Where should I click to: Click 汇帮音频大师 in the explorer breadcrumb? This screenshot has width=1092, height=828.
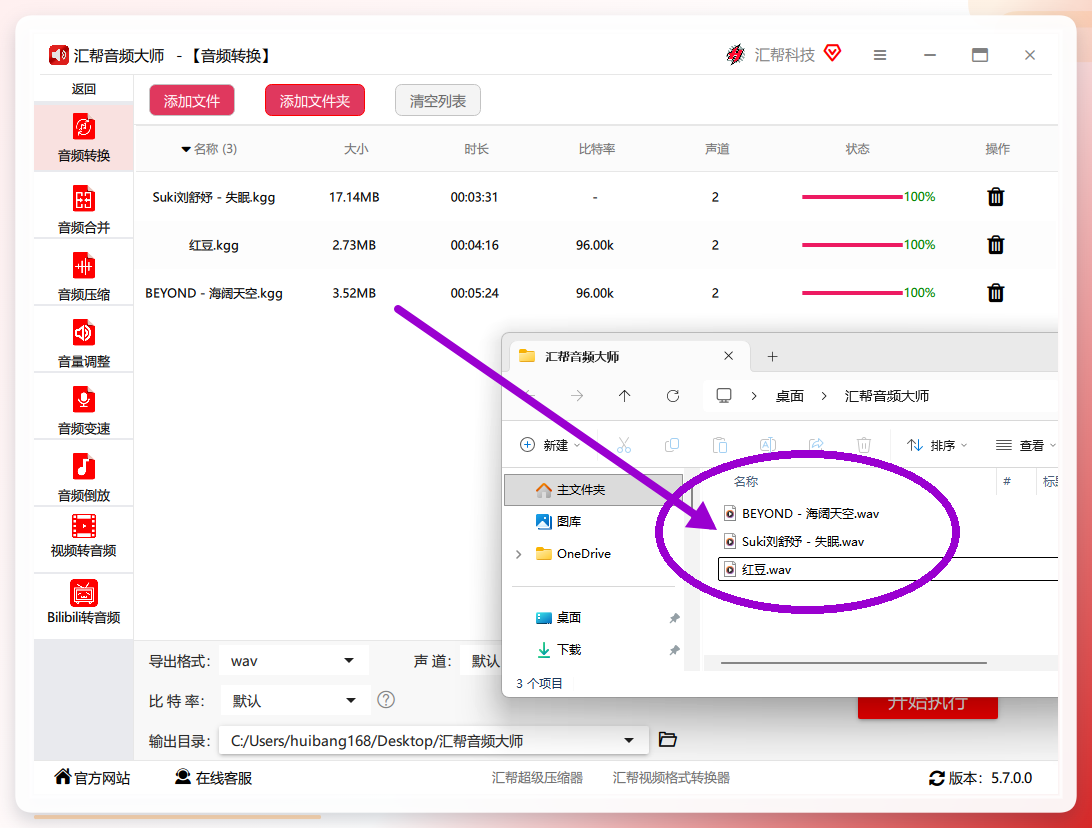click(887, 396)
